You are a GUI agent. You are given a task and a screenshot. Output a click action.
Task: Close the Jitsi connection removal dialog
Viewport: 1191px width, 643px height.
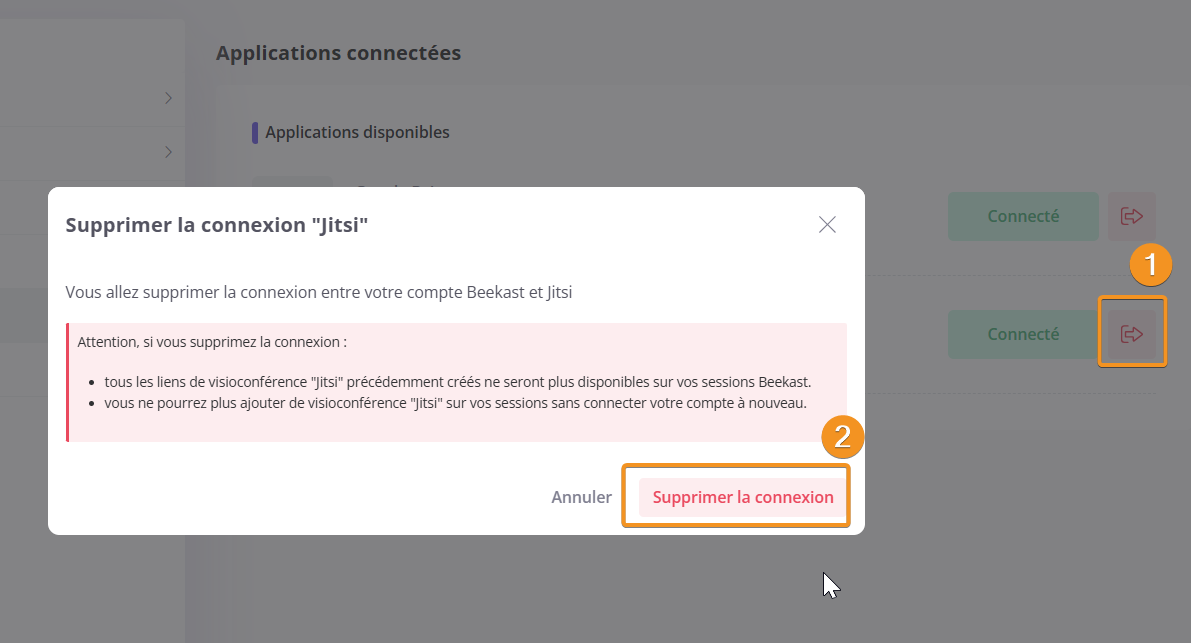click(x=827, y=225)
